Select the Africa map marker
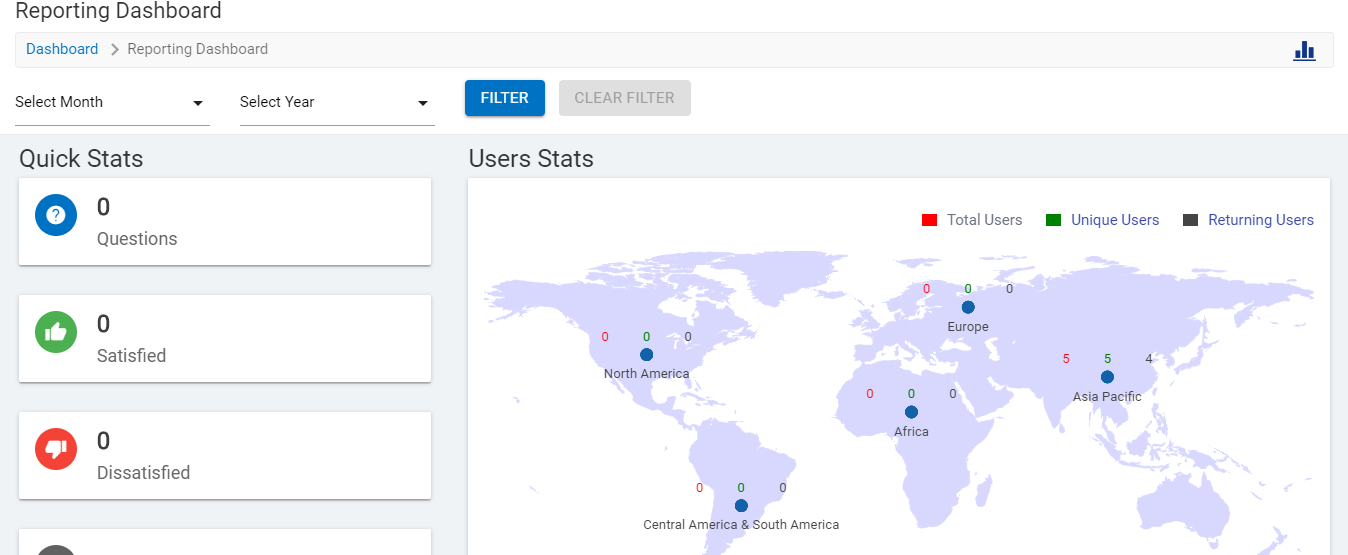This screenshot has width=1348, height=555. 911,412
